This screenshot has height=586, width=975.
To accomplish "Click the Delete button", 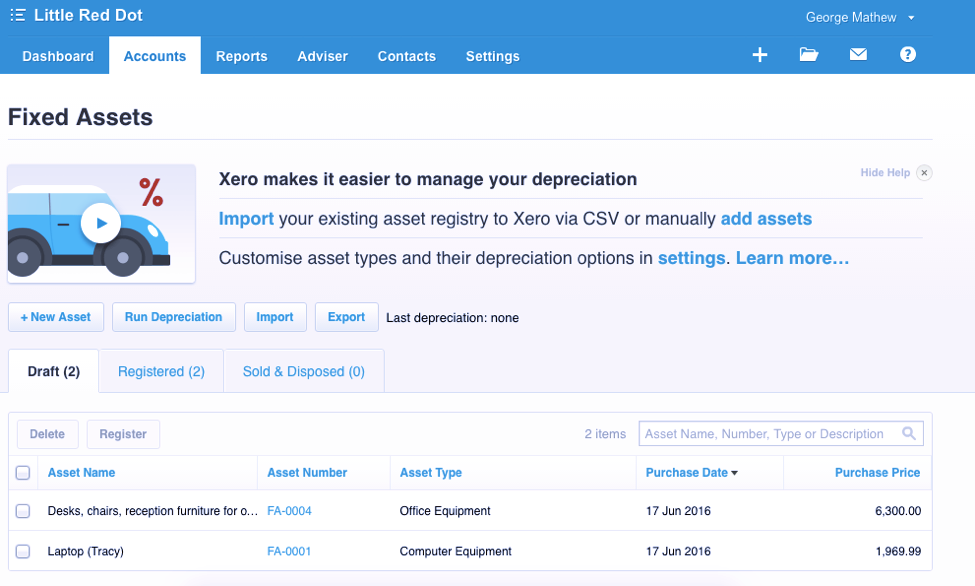I will [x=47, y=434].
